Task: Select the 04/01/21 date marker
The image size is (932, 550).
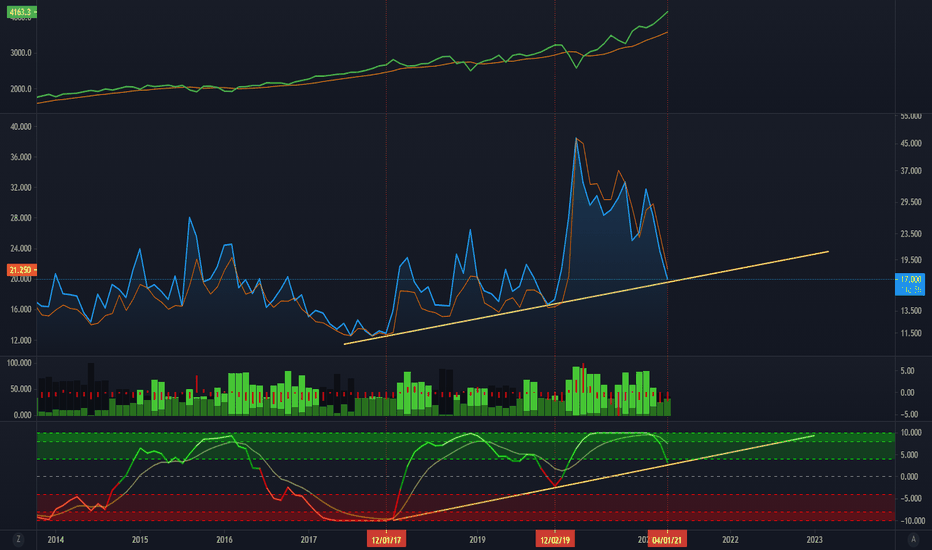Action: click(x=667, y=540)
